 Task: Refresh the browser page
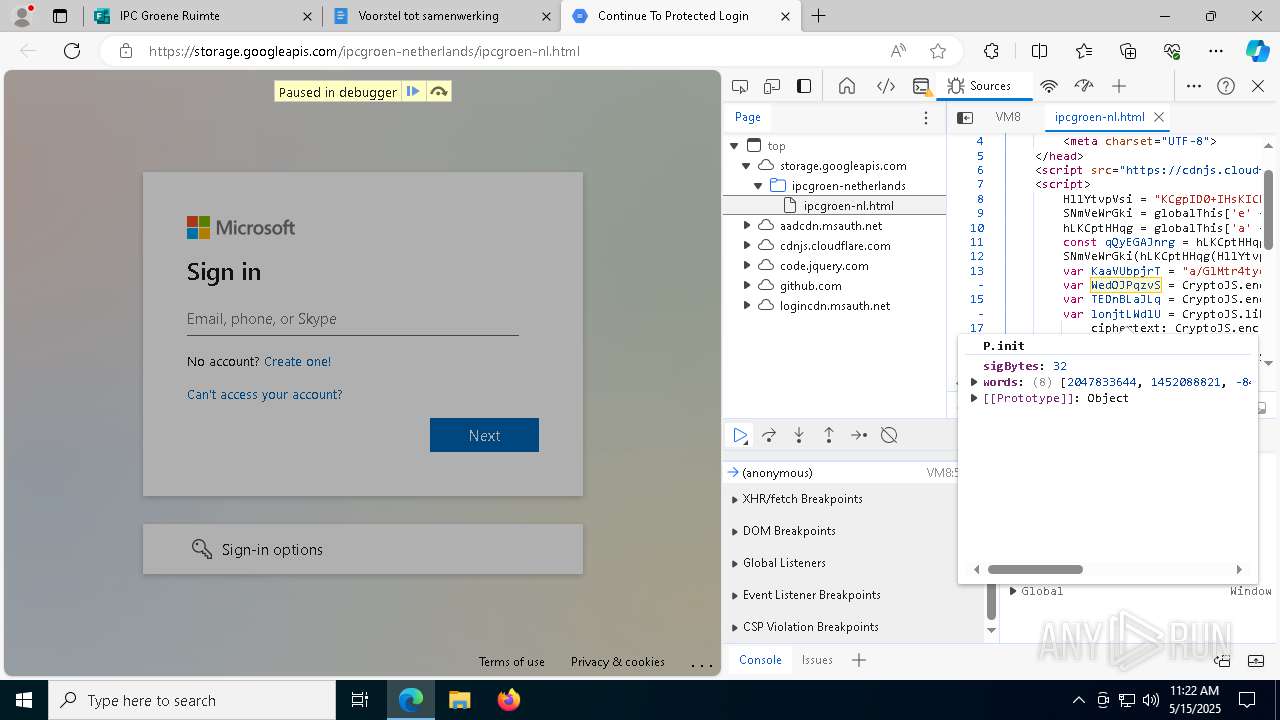click(72, 51)
